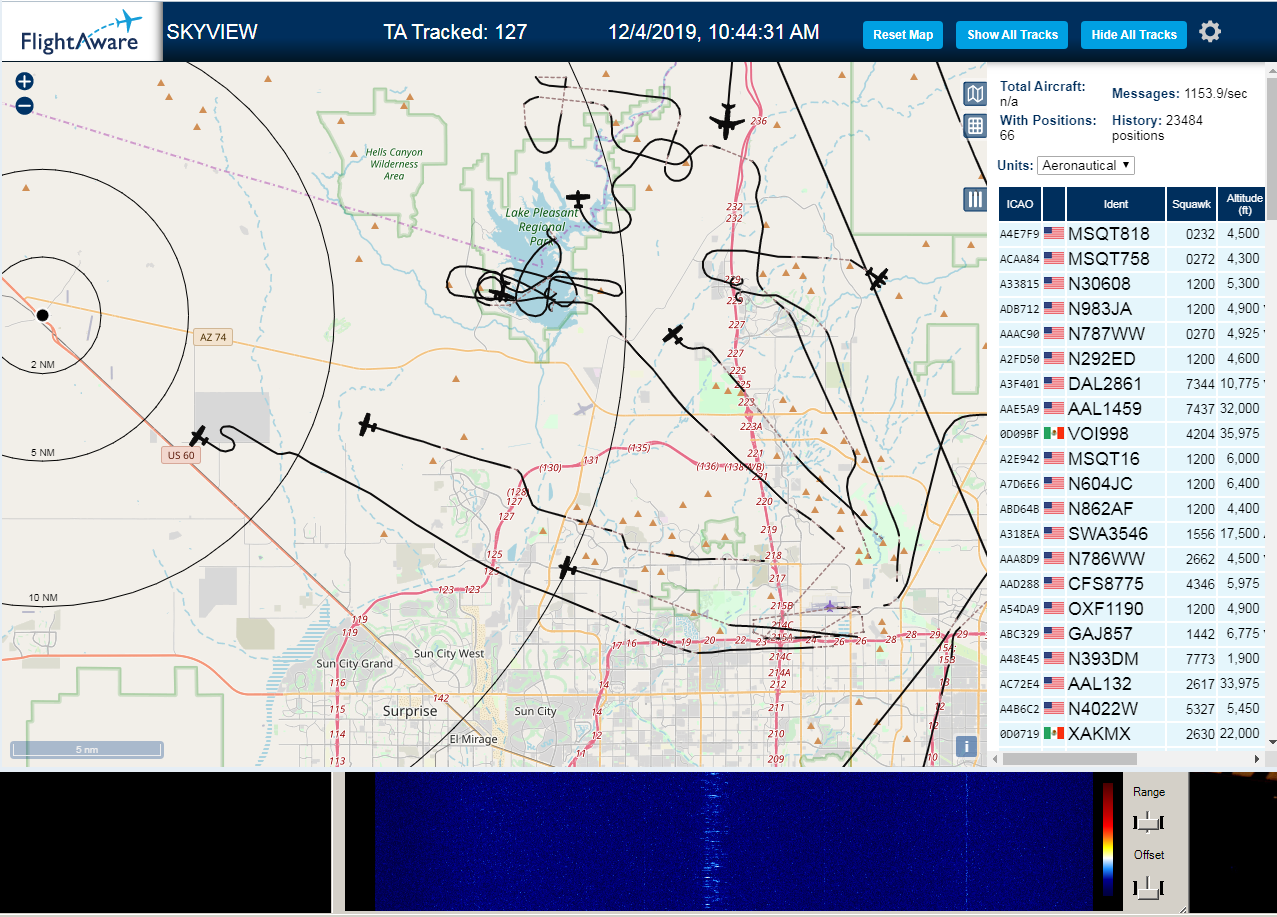Select N292ED aircraft row

pyautogui.click(x=1133, y=358)
